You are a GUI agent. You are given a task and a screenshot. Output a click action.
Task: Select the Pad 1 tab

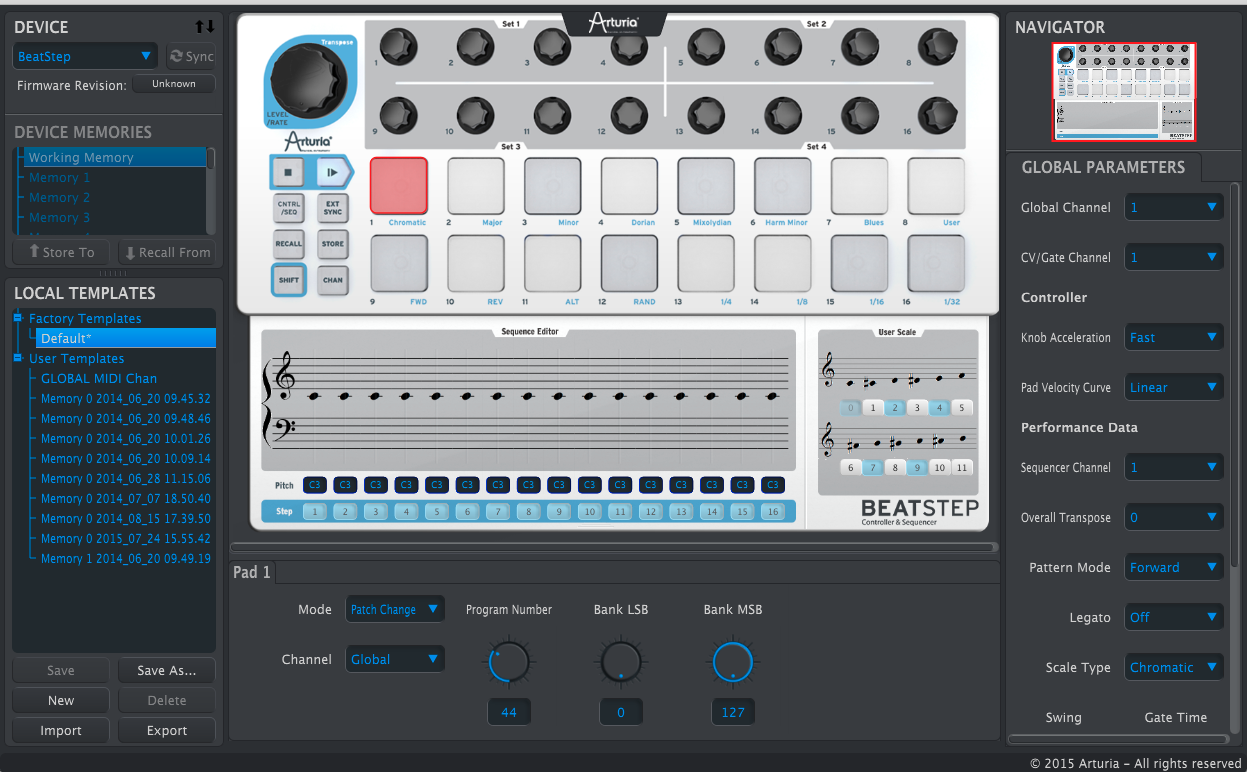[252, 572]
